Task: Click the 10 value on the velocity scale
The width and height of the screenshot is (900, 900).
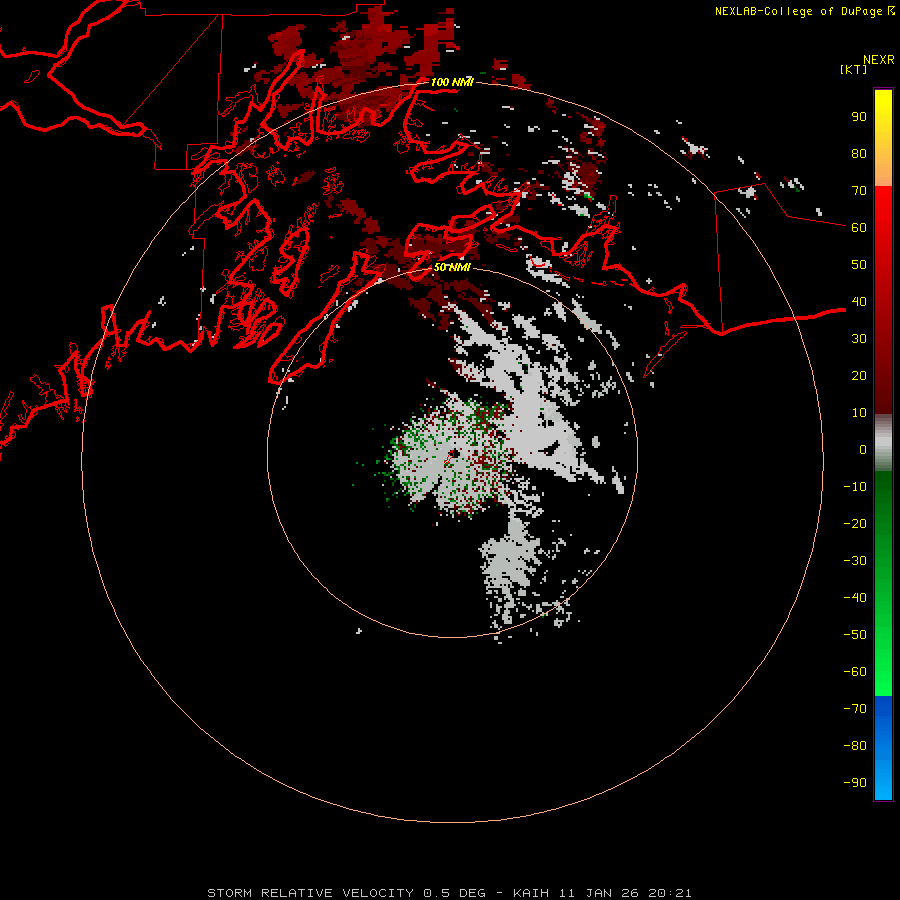Action: tap(859, 413)
